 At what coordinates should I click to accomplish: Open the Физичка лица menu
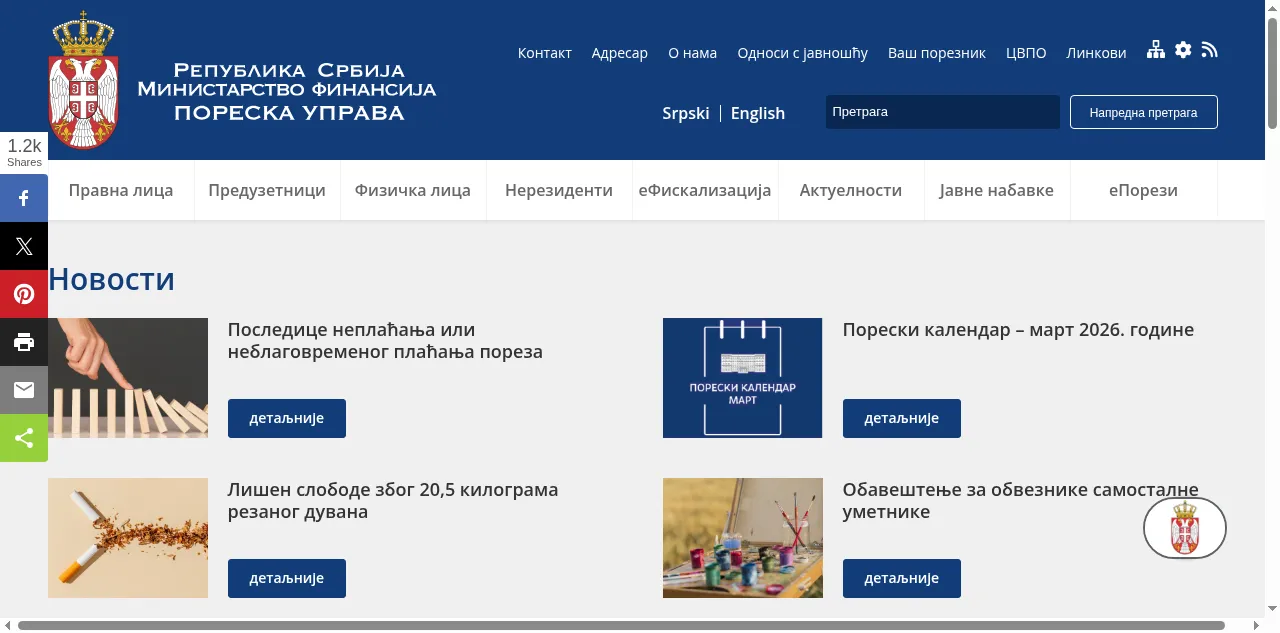click(413, 190)
